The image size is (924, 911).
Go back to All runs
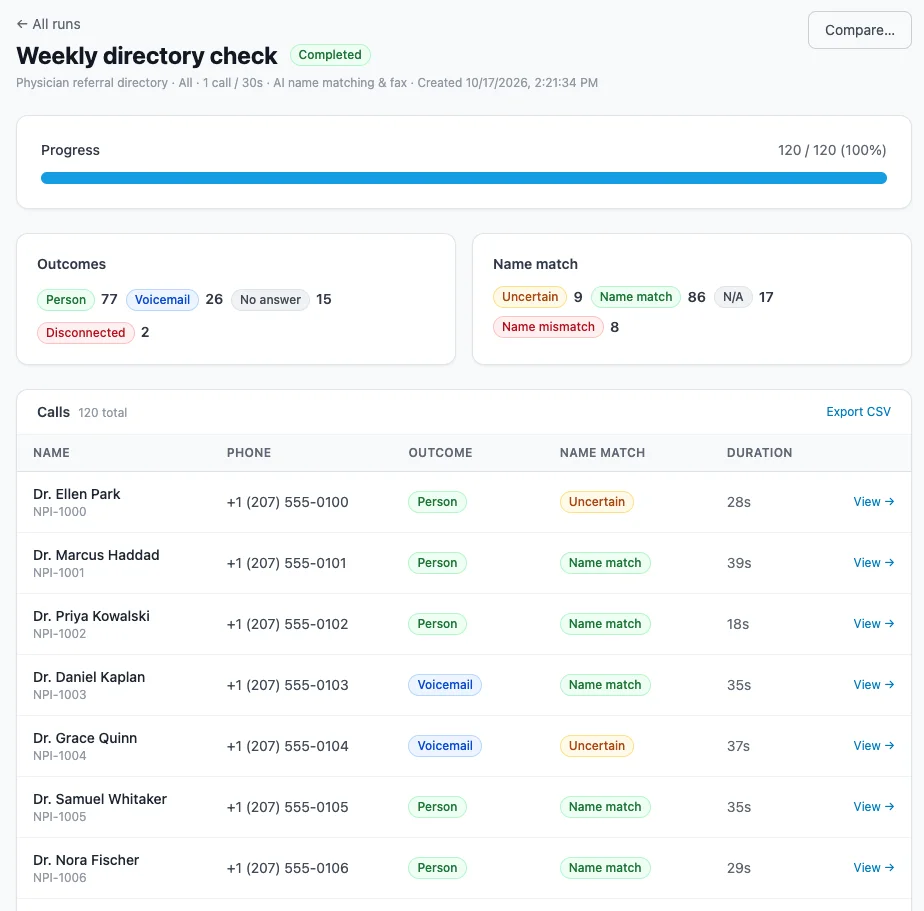[48, 24]
